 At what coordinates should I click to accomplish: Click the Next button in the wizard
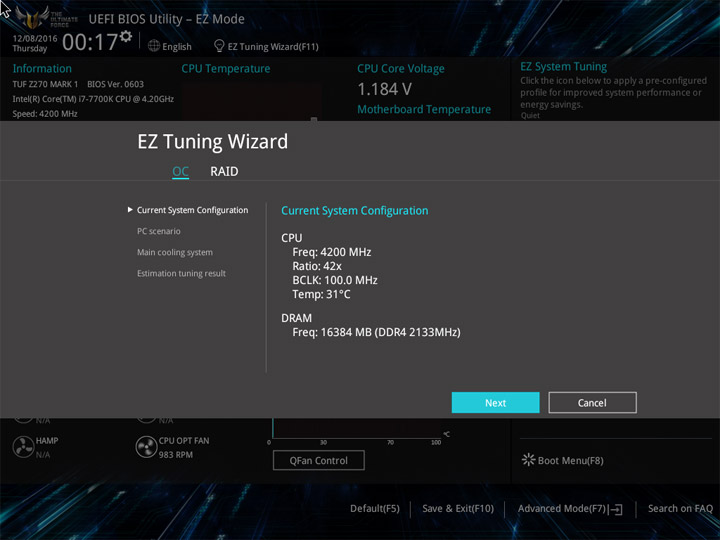[495, 403]
